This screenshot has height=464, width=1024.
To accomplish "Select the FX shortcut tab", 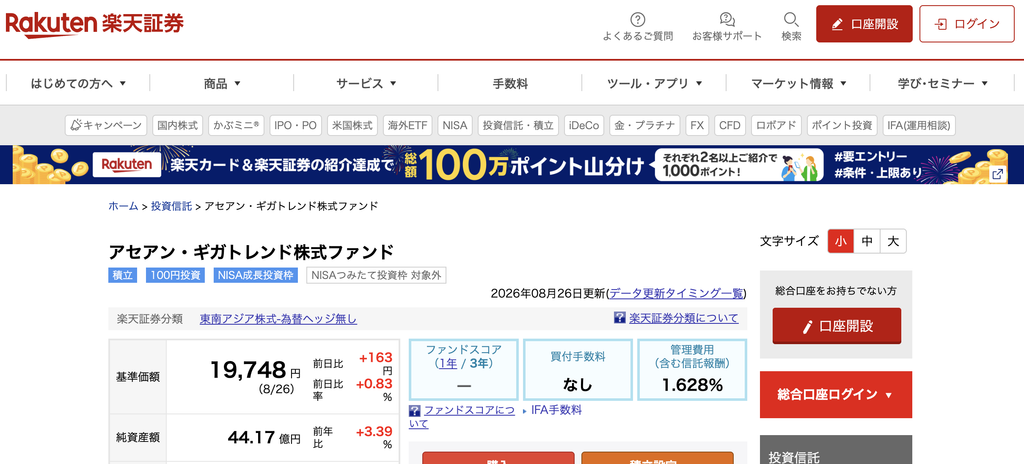I will pos(697,125).
